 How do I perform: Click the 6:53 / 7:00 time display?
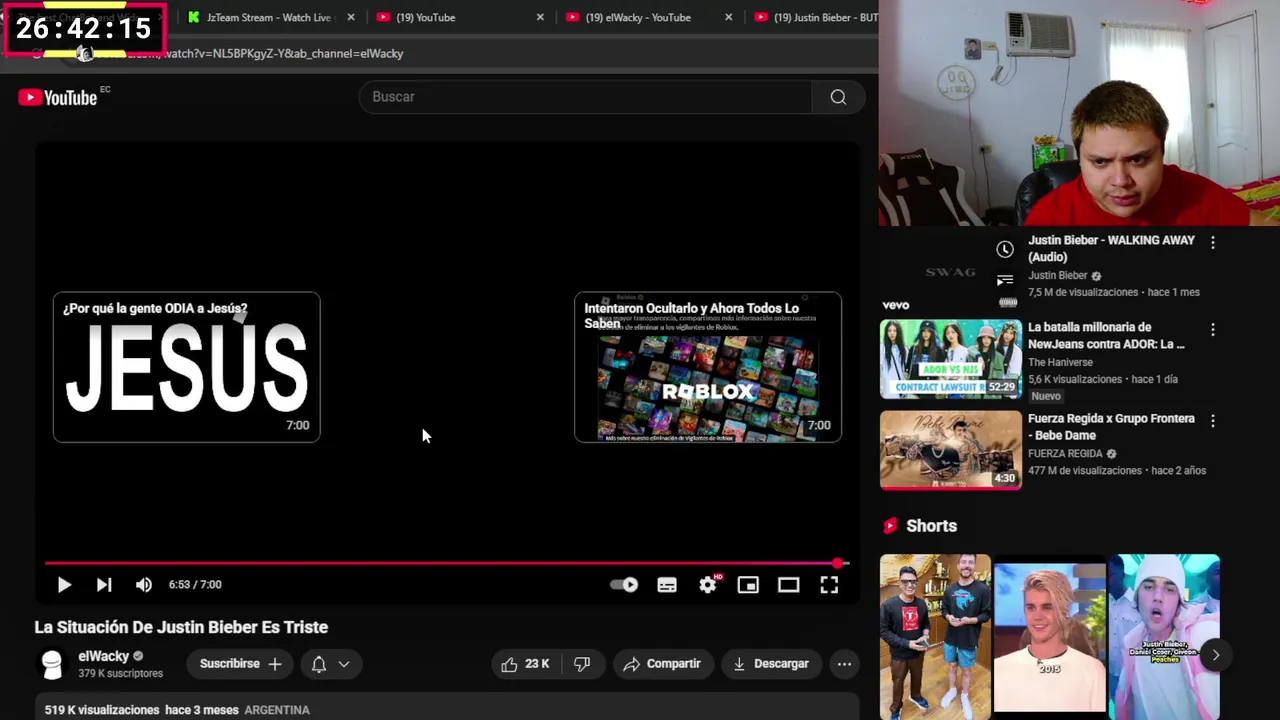(x=195, y=585)
